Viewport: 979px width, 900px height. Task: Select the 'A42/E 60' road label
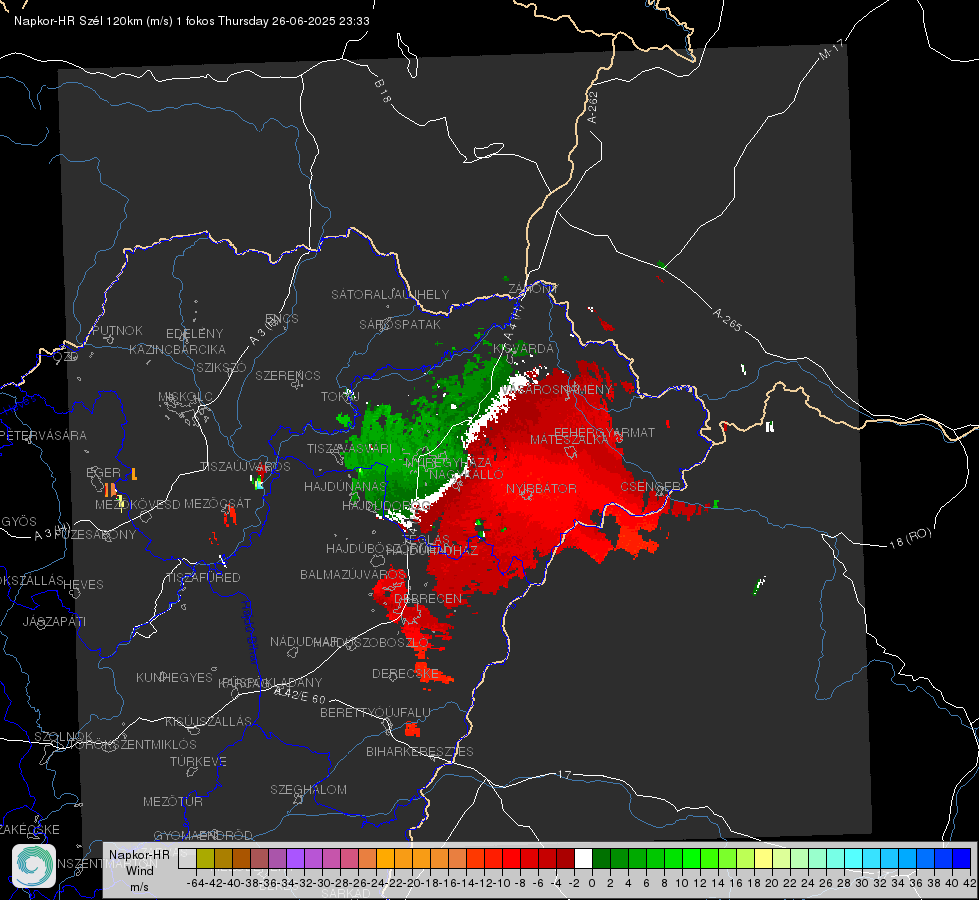pos(300,695)
